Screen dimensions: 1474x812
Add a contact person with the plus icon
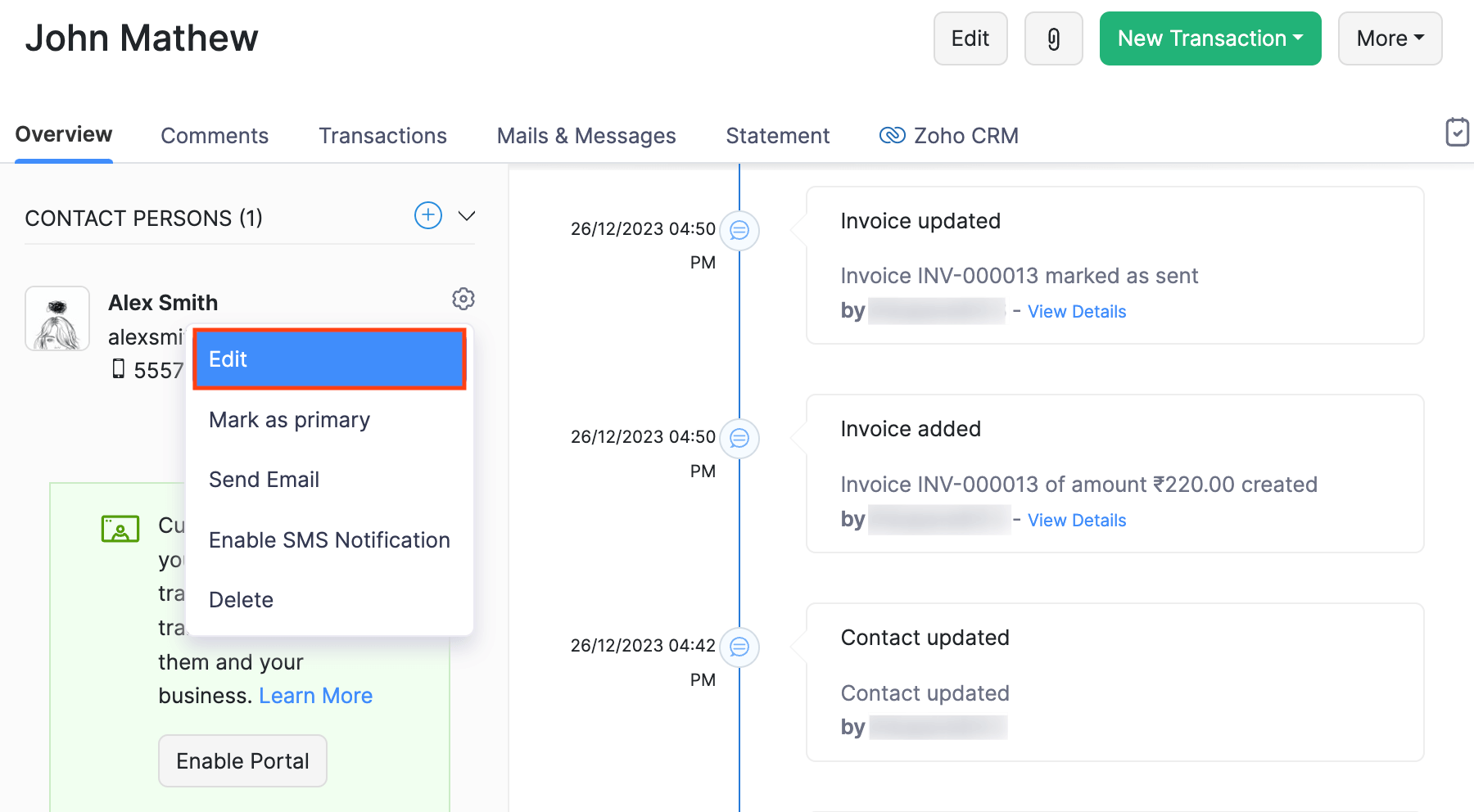point(427,215)
